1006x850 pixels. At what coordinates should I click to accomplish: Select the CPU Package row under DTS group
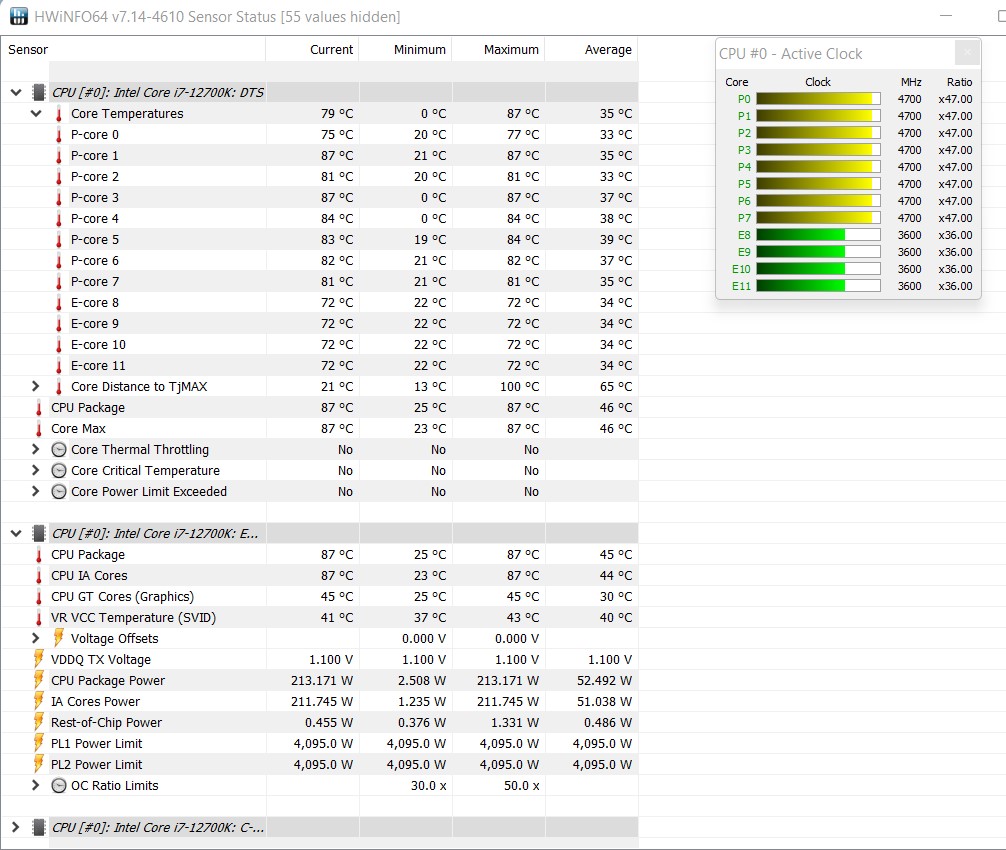(x=320, y=407)
